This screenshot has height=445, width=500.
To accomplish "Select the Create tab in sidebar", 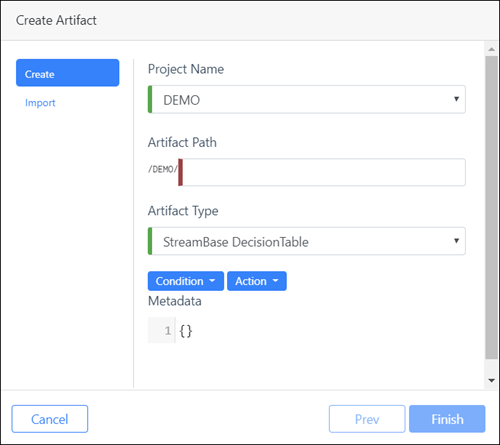I will pos(67,73).
